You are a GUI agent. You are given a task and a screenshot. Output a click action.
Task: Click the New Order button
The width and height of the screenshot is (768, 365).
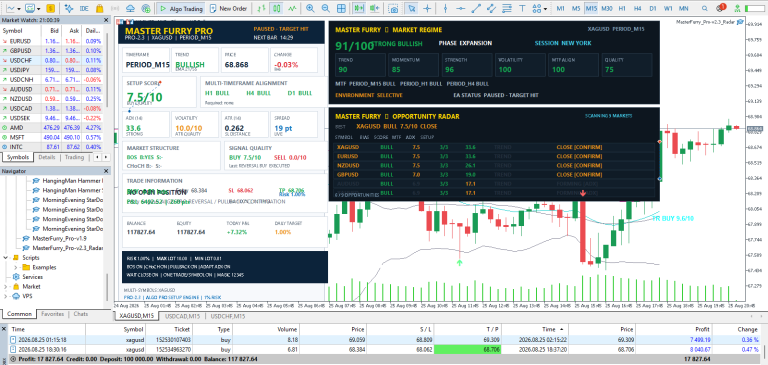229,8
